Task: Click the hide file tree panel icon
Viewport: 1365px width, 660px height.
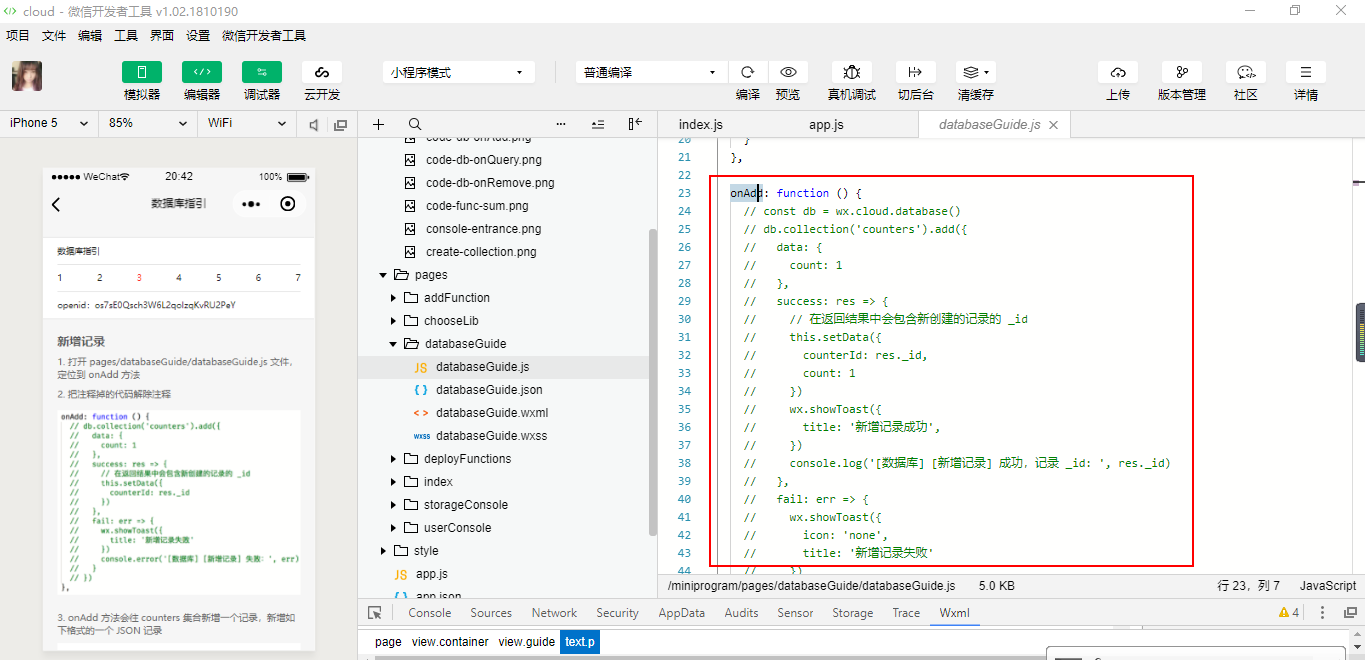Action: [x=635, y=124]
